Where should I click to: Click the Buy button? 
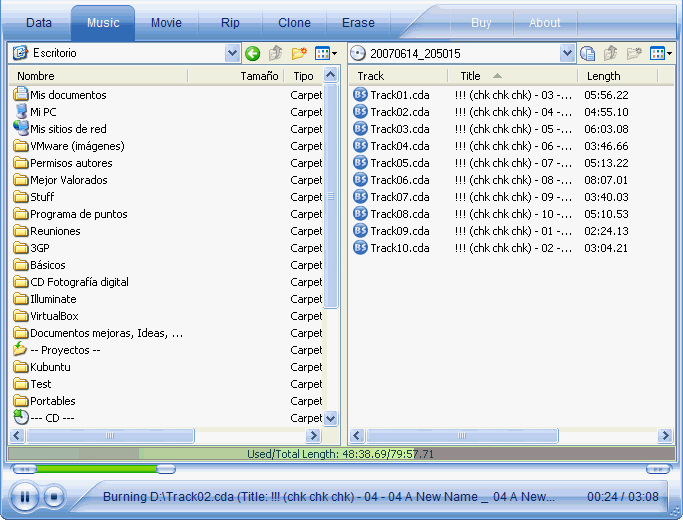coord(481,23)
